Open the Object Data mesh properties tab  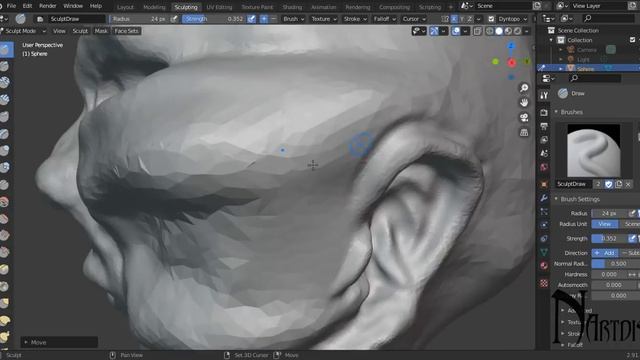544,252
